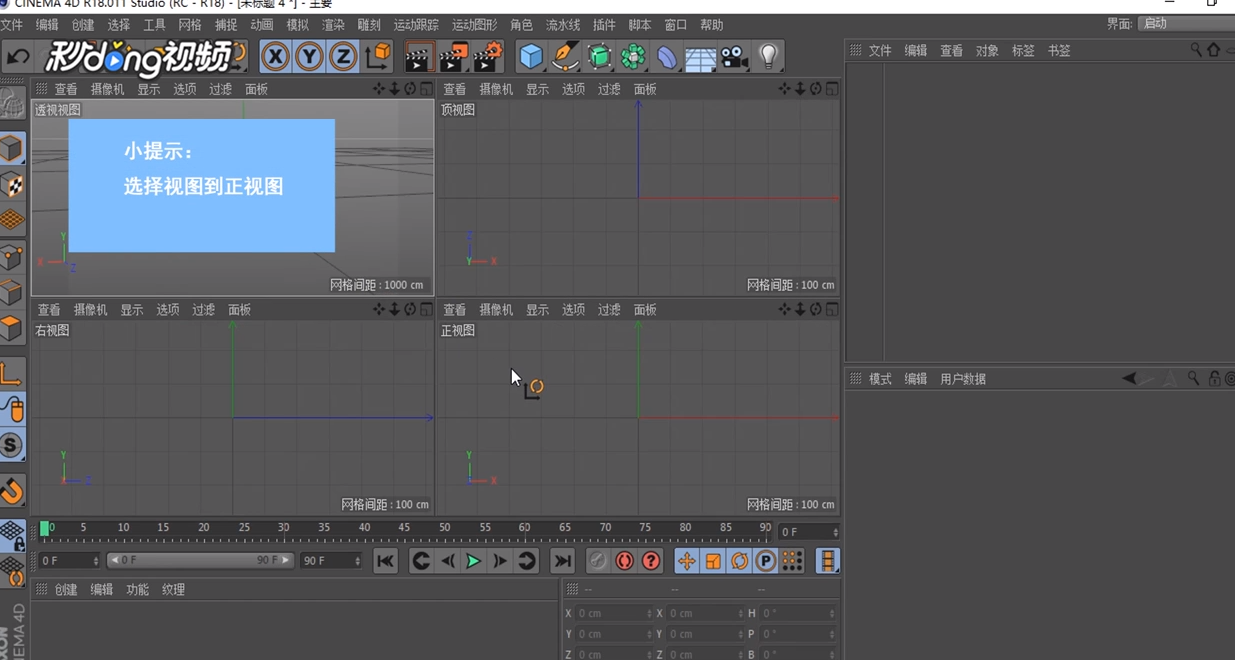1235x660 pixels.
Task: Add a Camera object icon
Action: click(x=735, y=57)
